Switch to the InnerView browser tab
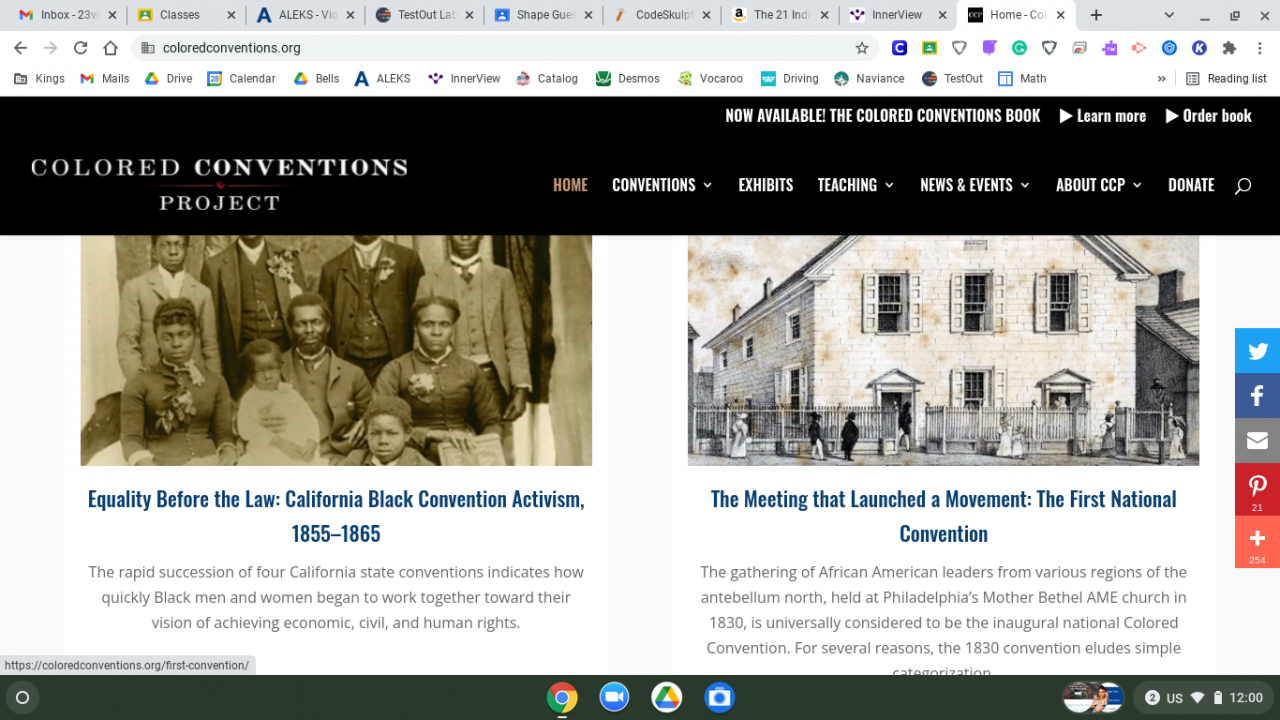Image resolution: width=1280 pixels, height=720 pixels. (x=896, y=15)
